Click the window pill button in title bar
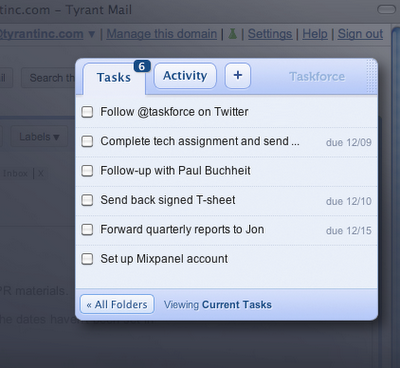This screenshot has height=368, width=400. click(386, 9)
